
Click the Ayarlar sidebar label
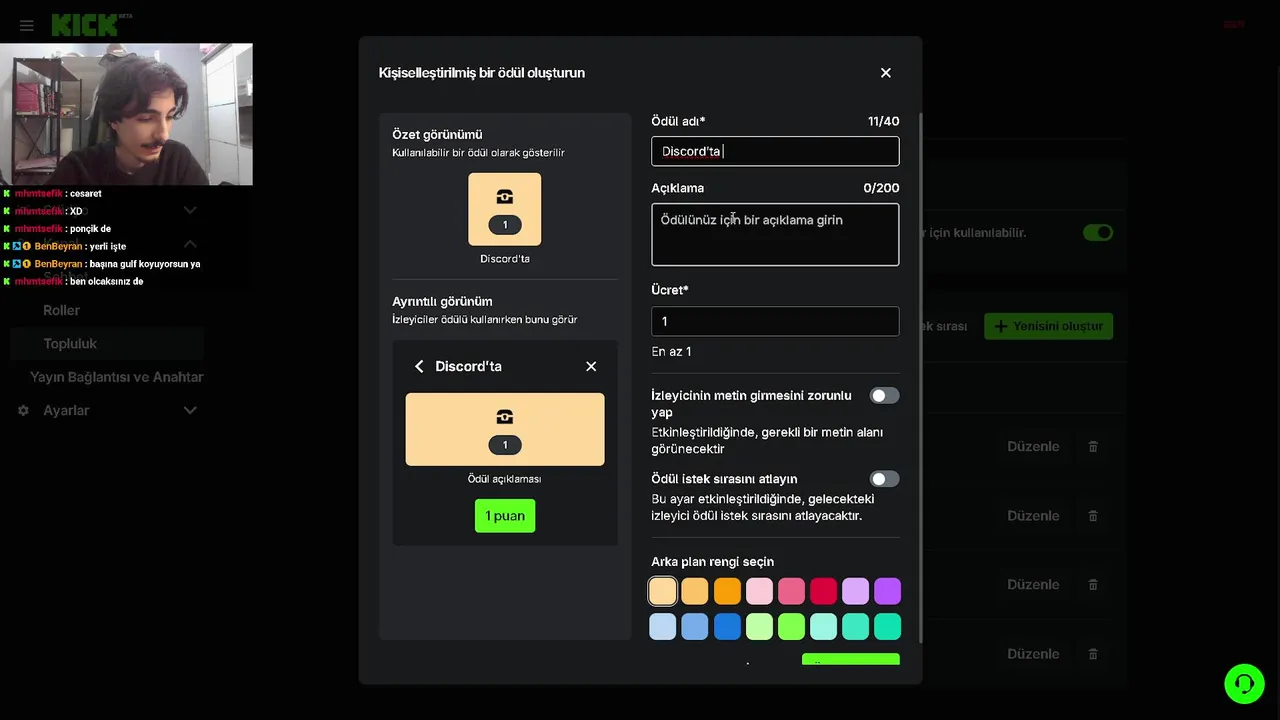click(x=66, y=410)
